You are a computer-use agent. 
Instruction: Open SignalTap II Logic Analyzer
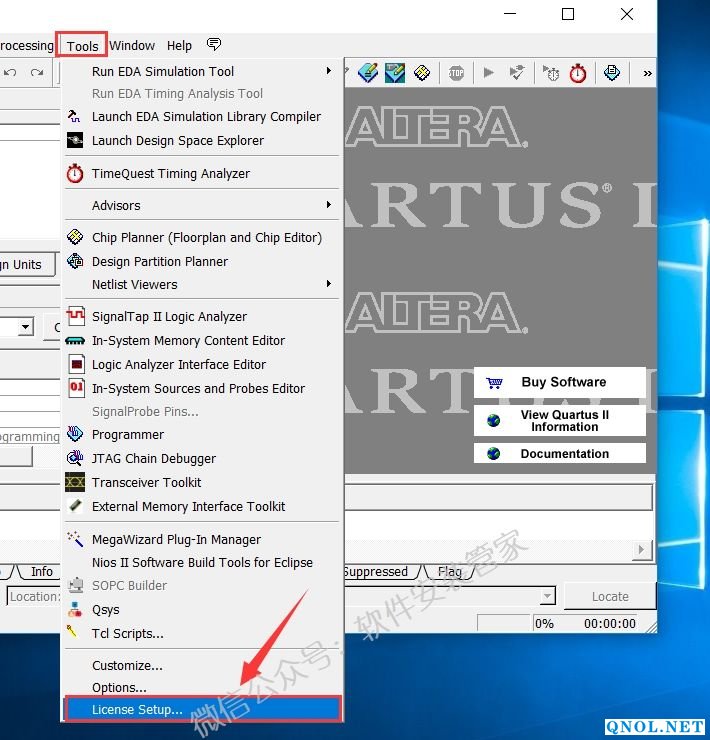(169, 317)
